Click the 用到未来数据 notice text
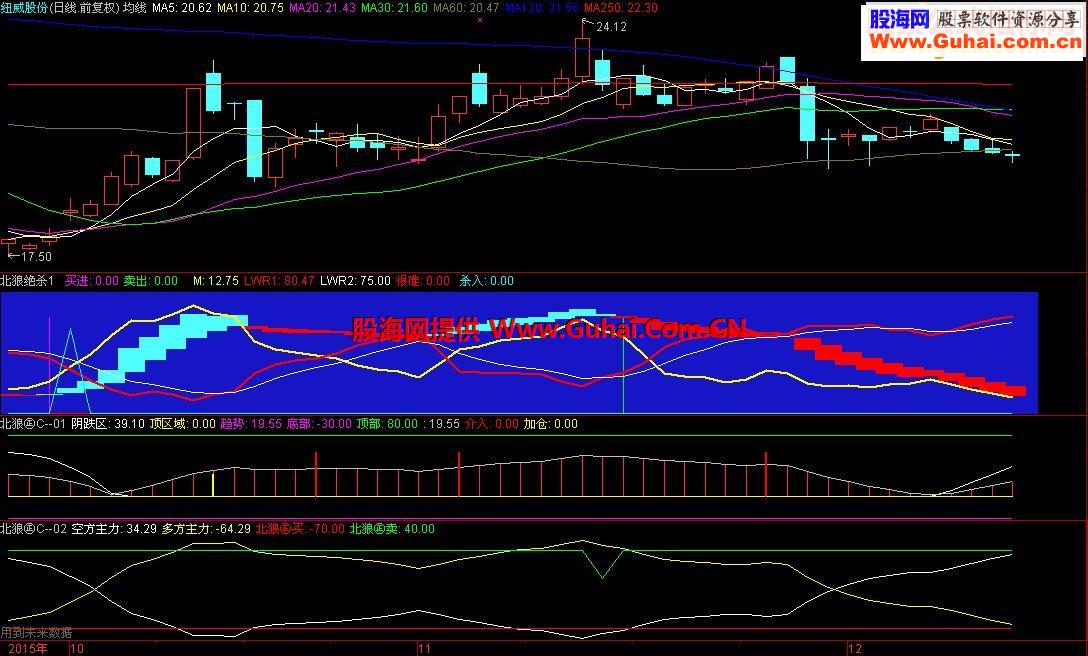The width and height of the screenshot is (1088, 656). pyautogui.click(x=36, y=633)
